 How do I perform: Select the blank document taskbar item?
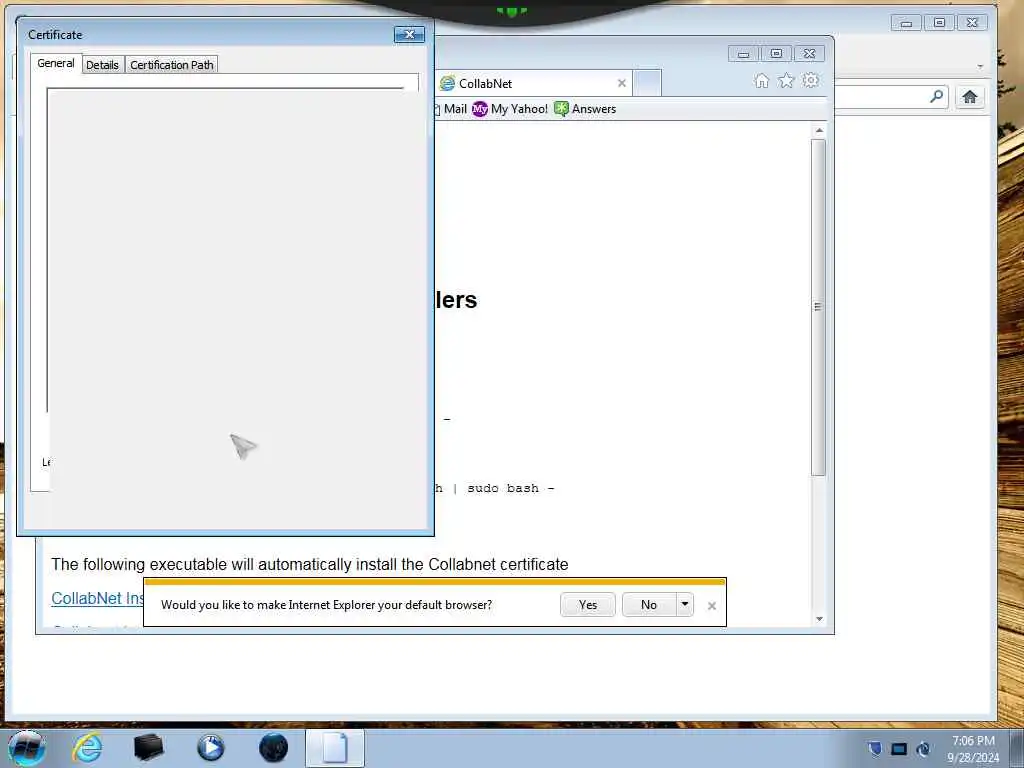click(335, 748)
